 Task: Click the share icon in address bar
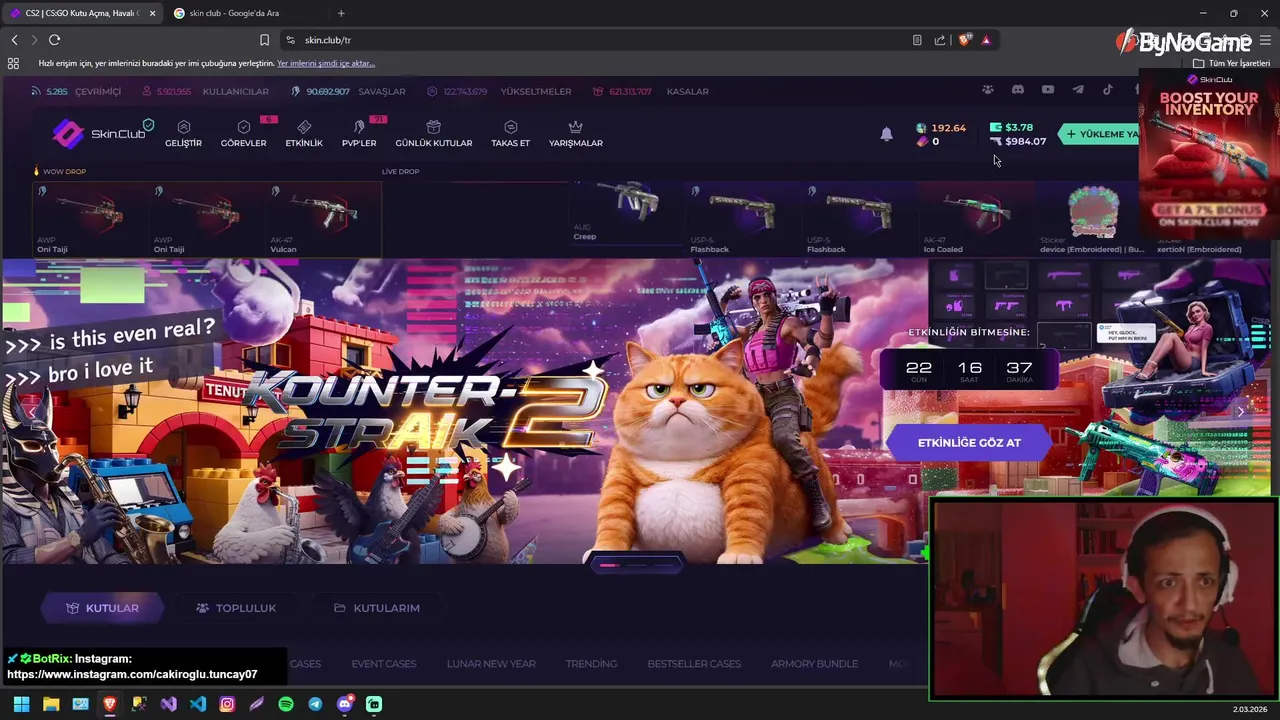[940, 40]
